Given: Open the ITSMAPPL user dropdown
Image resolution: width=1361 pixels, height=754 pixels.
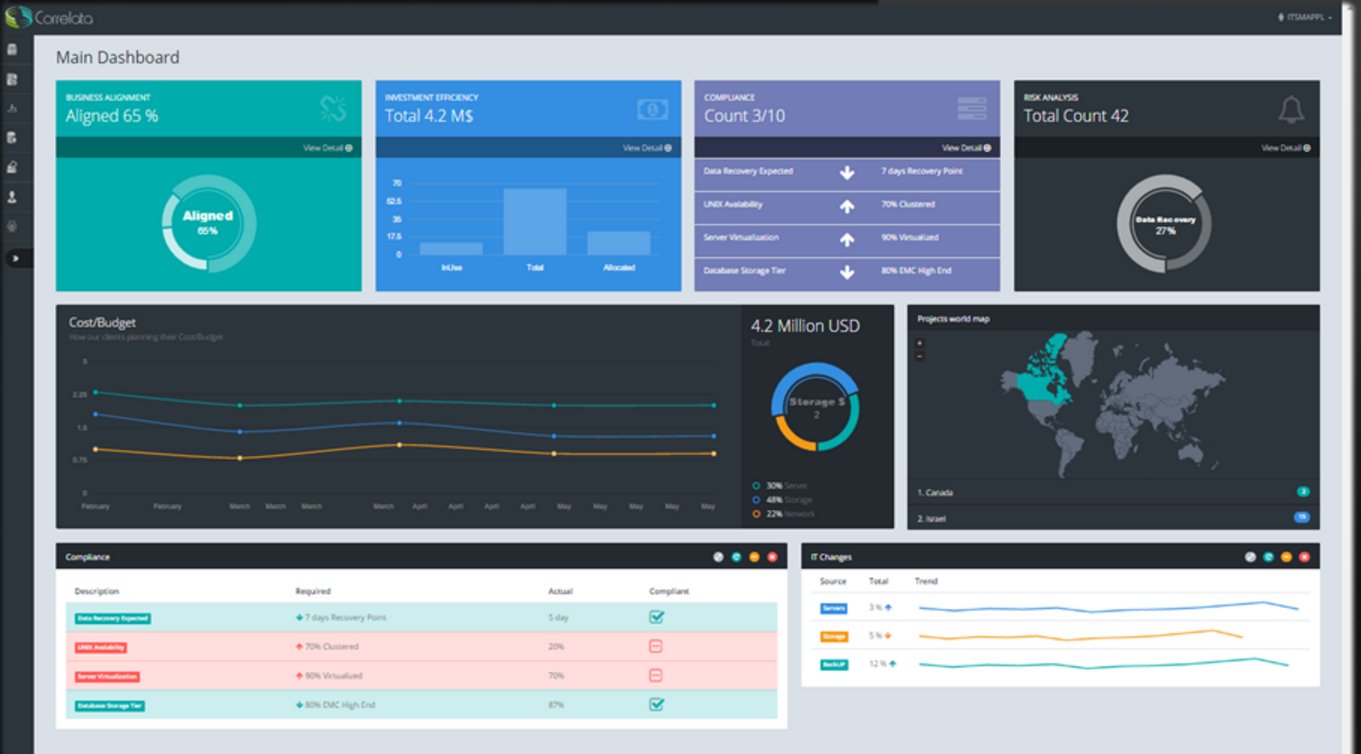Looking at the screenshot, I should pos(1305,17).
